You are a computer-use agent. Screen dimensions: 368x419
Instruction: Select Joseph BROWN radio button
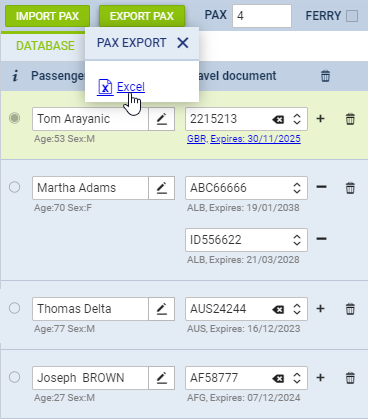(x=14, y=377)
